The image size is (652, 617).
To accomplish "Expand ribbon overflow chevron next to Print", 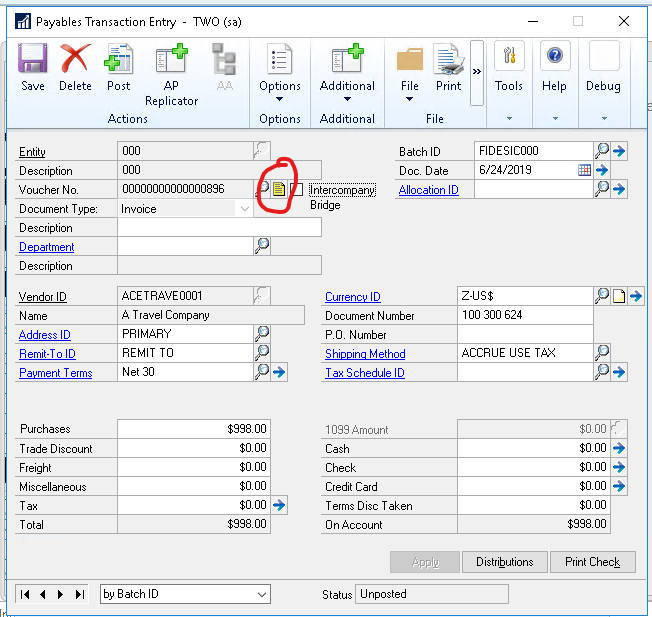I will click(477, 72).
